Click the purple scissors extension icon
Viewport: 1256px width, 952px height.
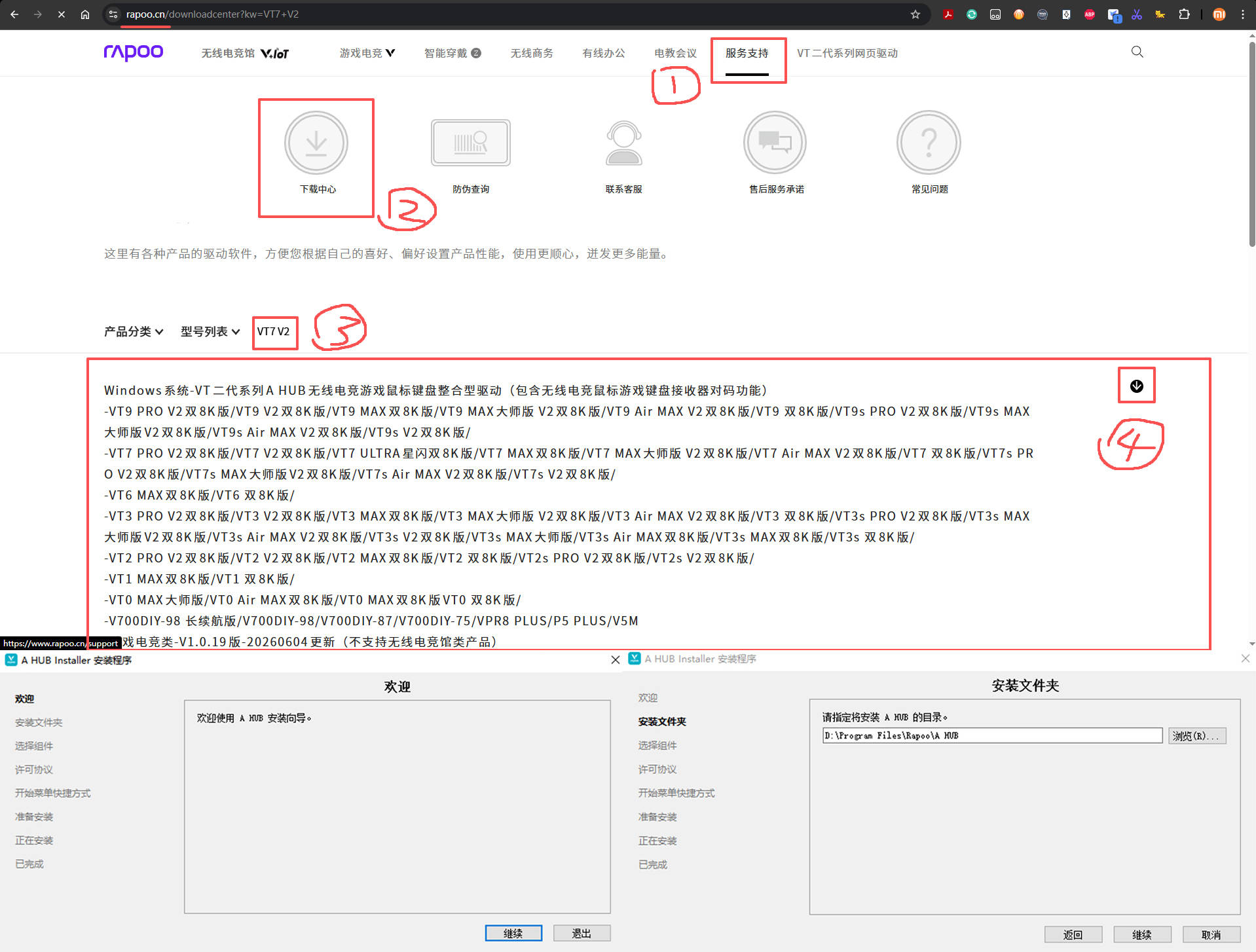(x=1137, y=14)
